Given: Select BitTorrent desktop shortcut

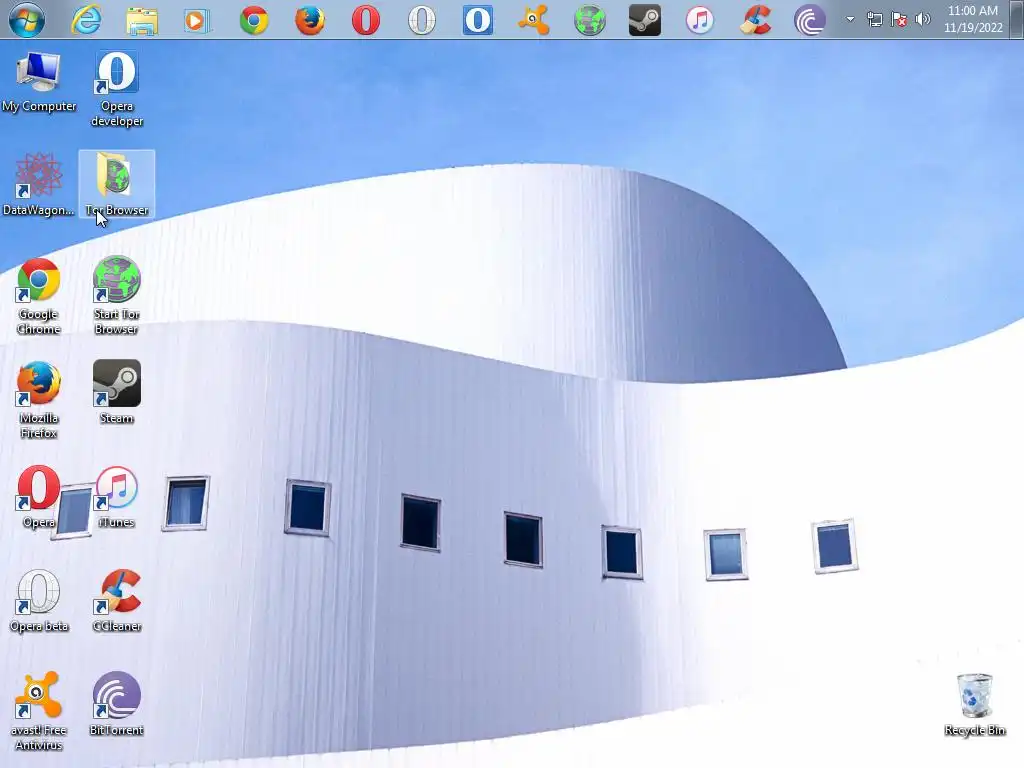Looking at the screenshot, I should [x=117, y=704].
